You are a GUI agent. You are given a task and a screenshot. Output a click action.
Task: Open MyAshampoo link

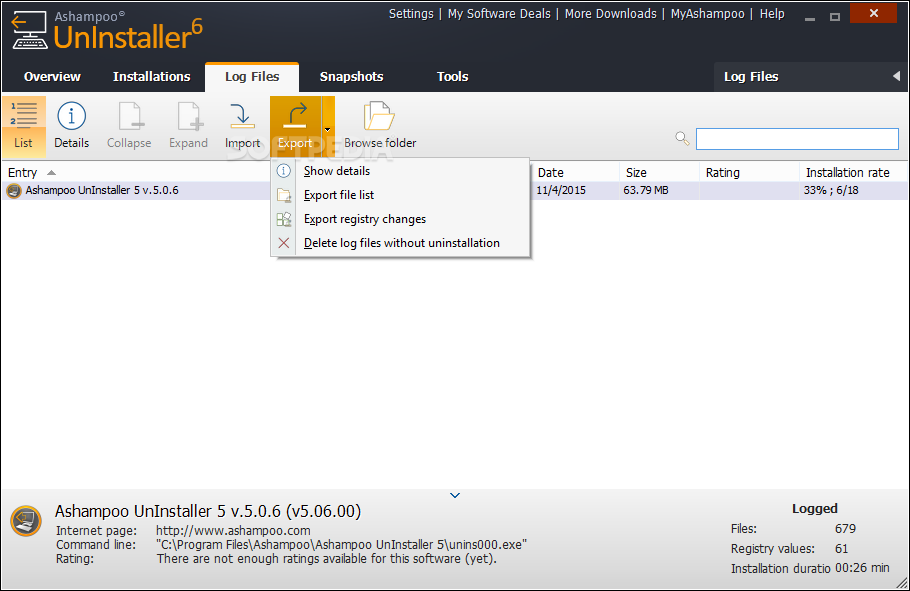point(707,14)
